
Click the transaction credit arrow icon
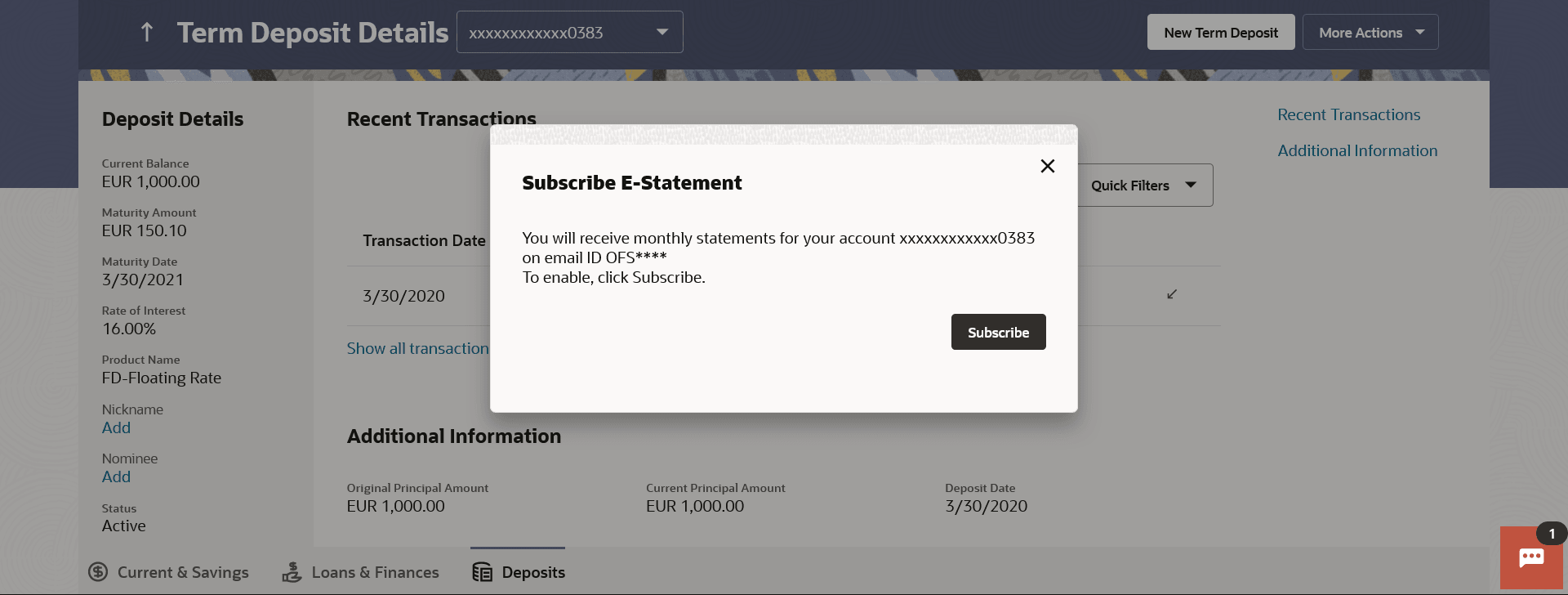pyautogui.click(x=1172, y=294)
